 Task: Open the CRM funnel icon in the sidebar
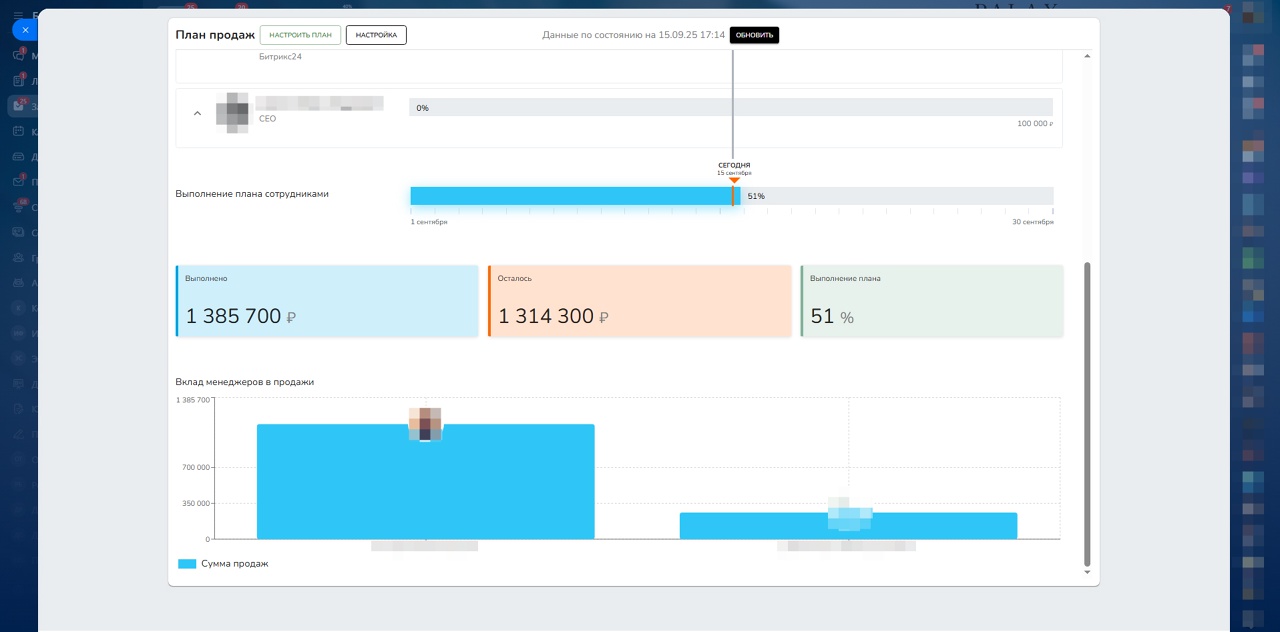coord(18,207)
